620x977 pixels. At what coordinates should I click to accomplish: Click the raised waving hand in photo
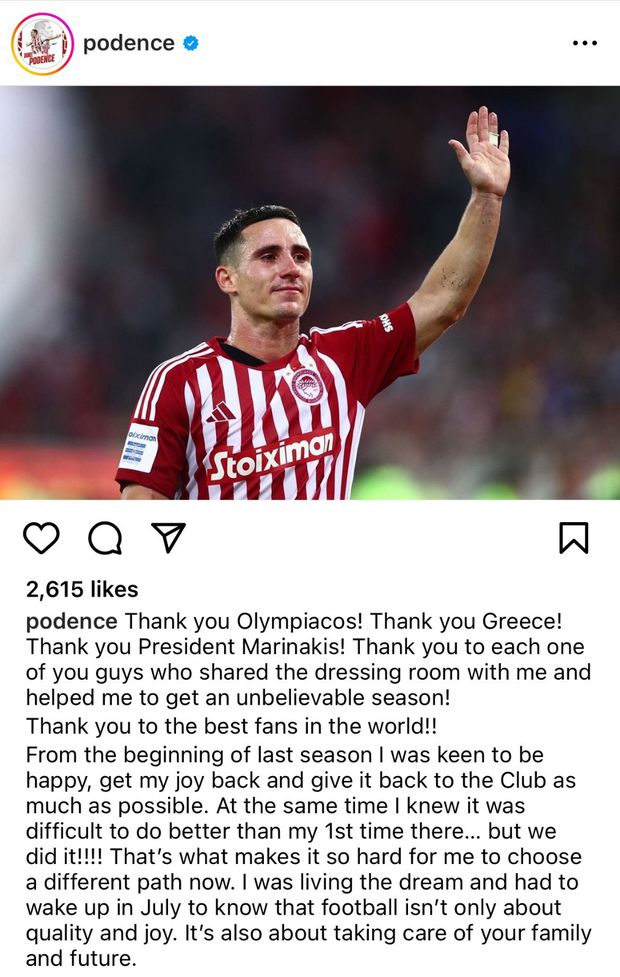[481, 150]
